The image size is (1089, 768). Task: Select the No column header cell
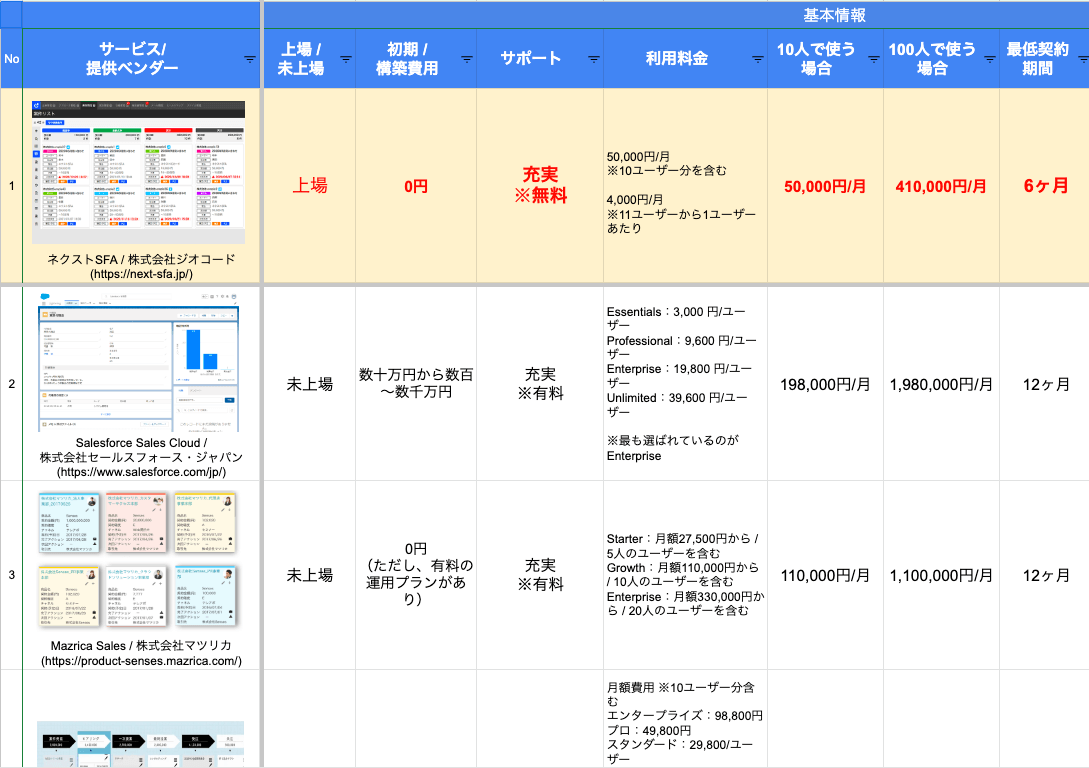[x=11, y=59]
